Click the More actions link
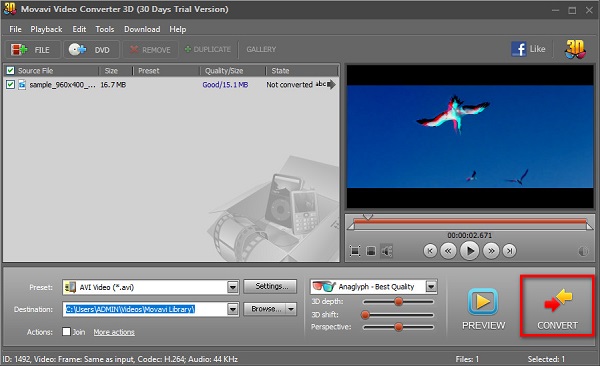Viewport: 600px width, 366px height. coord(114,332)
